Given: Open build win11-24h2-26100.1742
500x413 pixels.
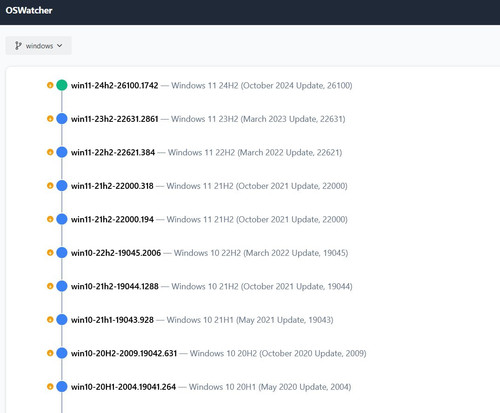Looking at the screenshot, I should click(115, 85).
